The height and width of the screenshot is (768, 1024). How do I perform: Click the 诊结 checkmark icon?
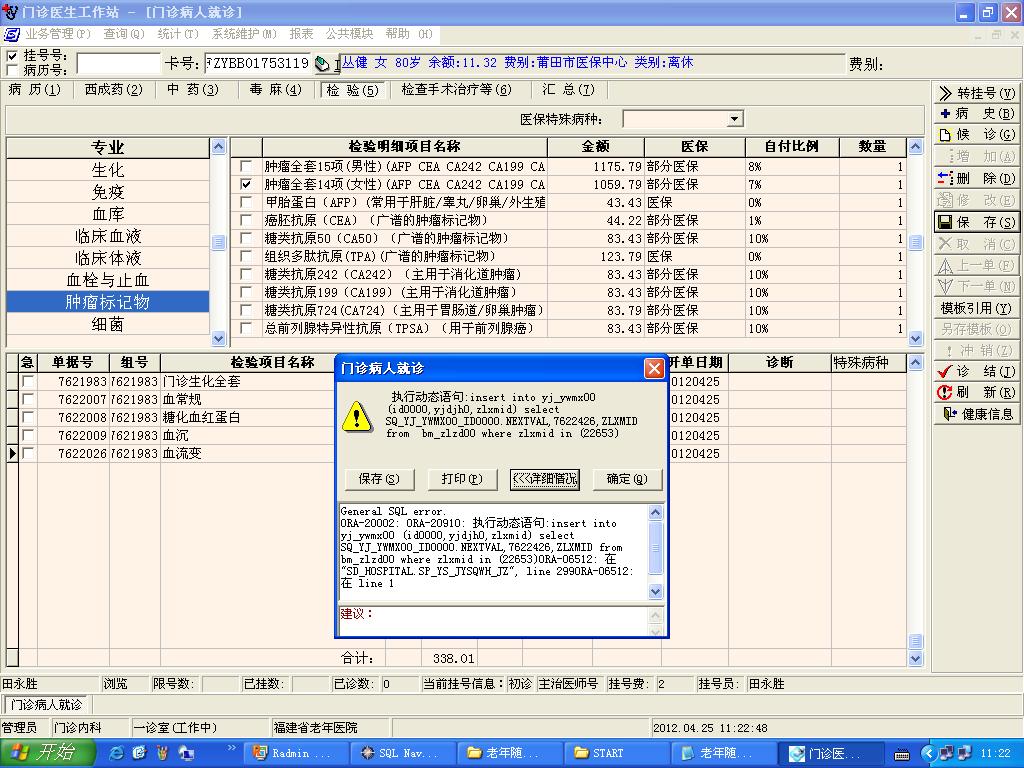point(944,372)
